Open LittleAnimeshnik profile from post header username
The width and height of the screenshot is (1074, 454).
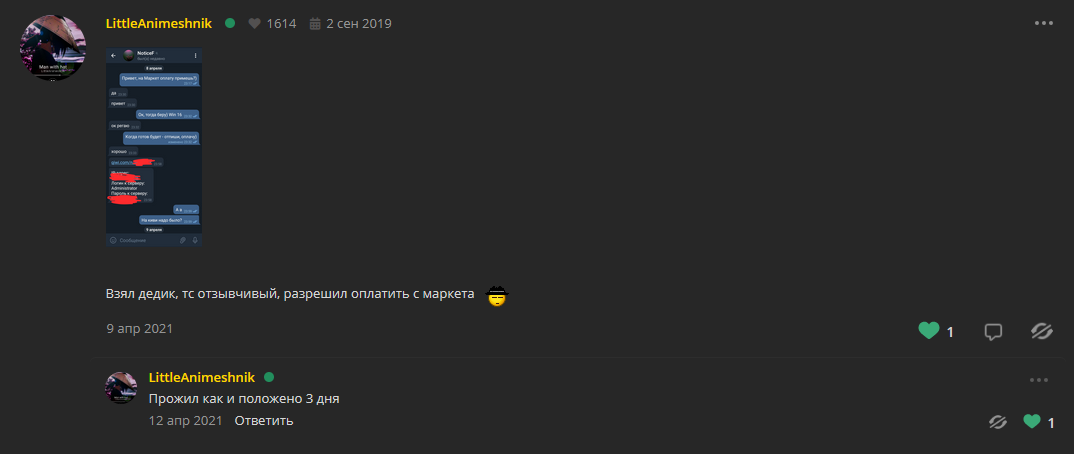coord(158,23)
